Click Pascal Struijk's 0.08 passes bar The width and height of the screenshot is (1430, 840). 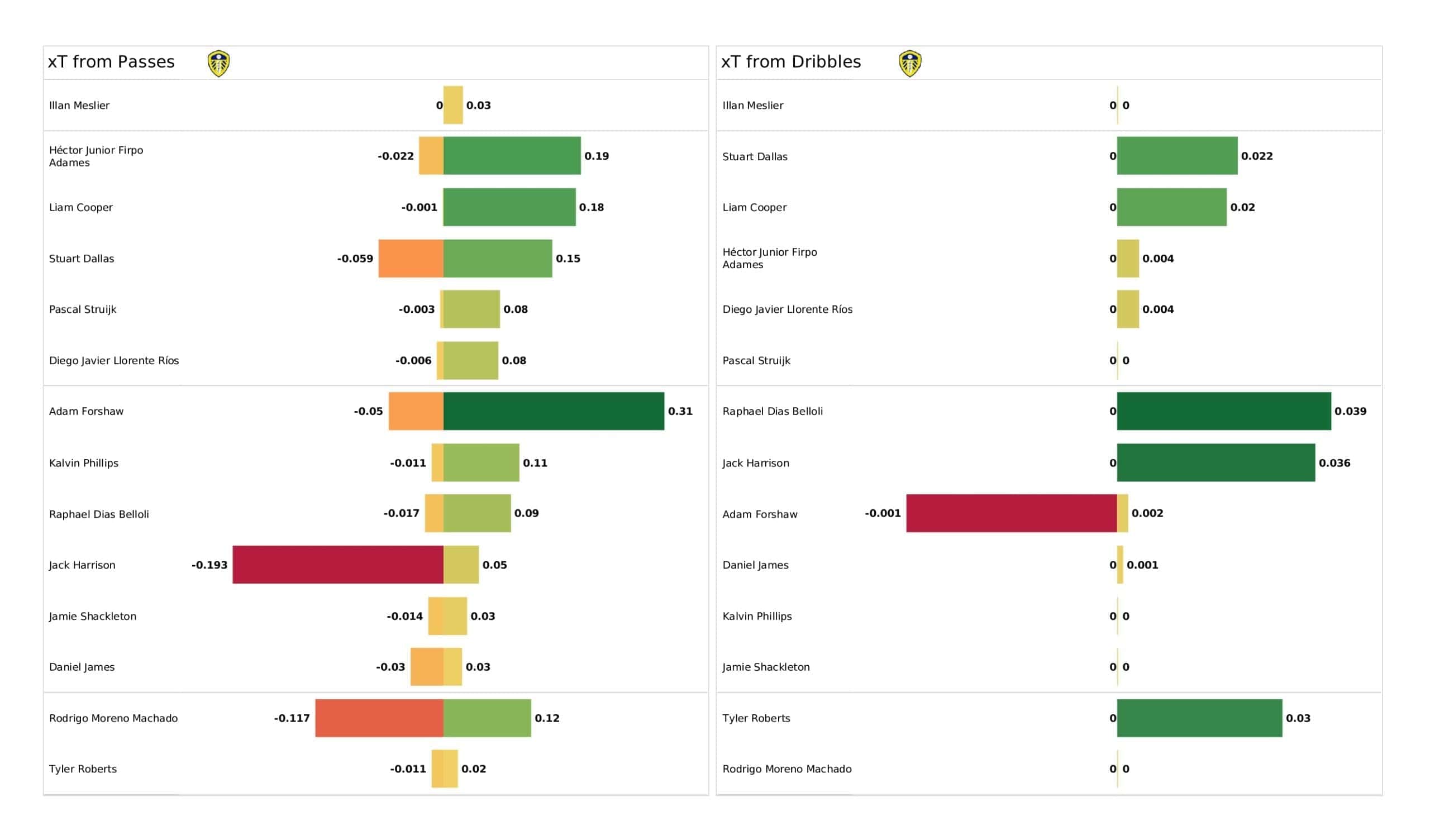pos(471,309)
